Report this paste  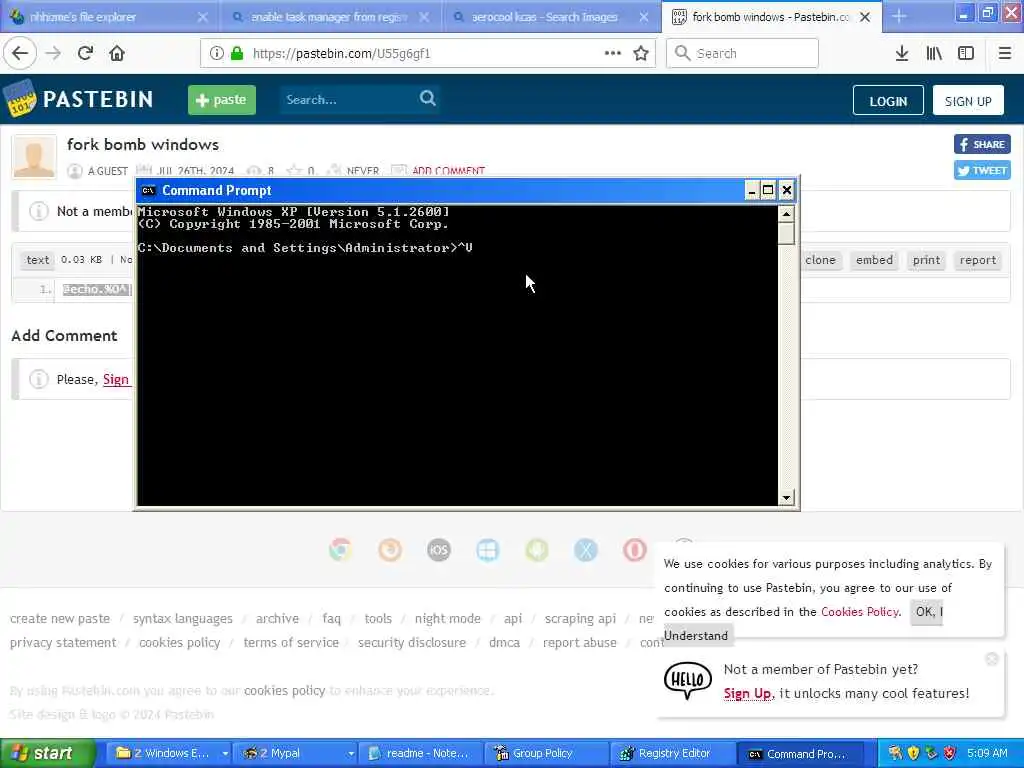(x=978, y=260)
